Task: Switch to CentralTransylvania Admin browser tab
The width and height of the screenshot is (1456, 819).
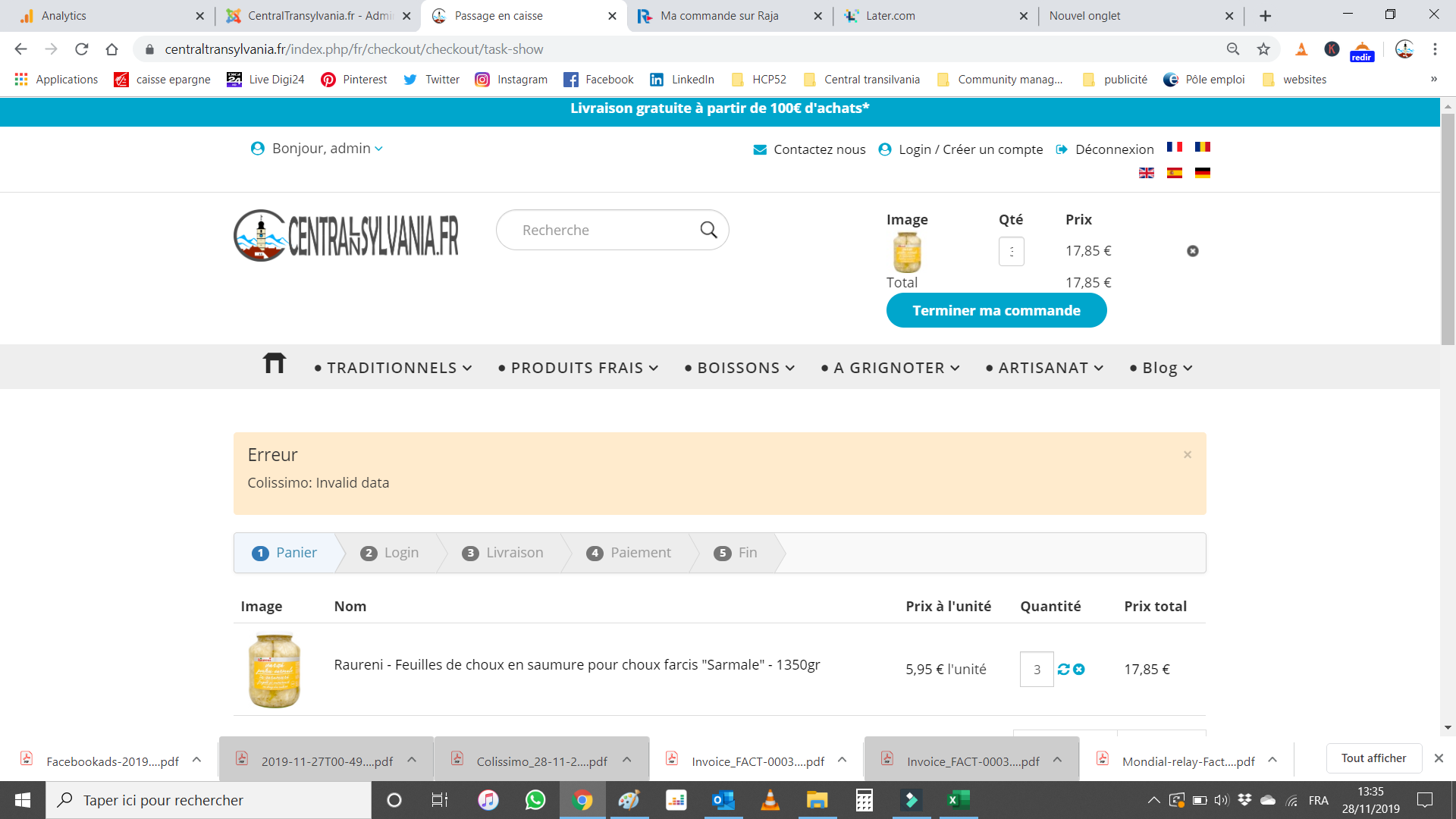Action: coord(318,16)
